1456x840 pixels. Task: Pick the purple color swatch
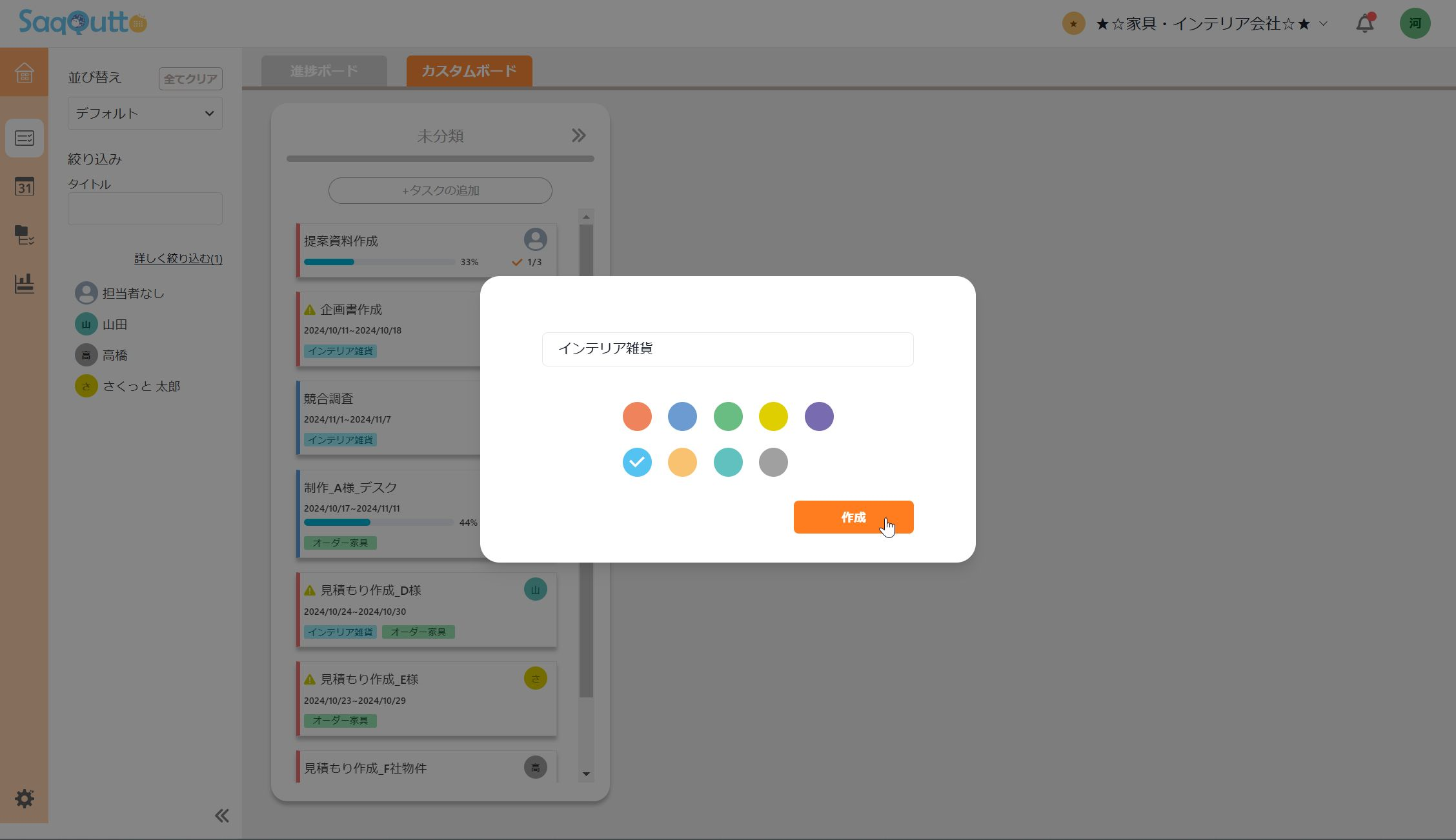(819, 416)
